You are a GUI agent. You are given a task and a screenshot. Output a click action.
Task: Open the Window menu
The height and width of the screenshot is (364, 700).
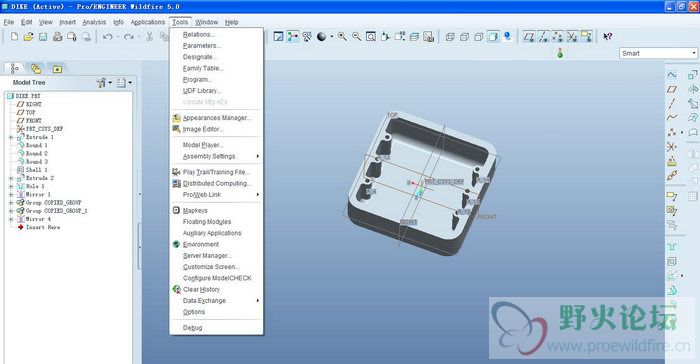(x=206, y=22)
